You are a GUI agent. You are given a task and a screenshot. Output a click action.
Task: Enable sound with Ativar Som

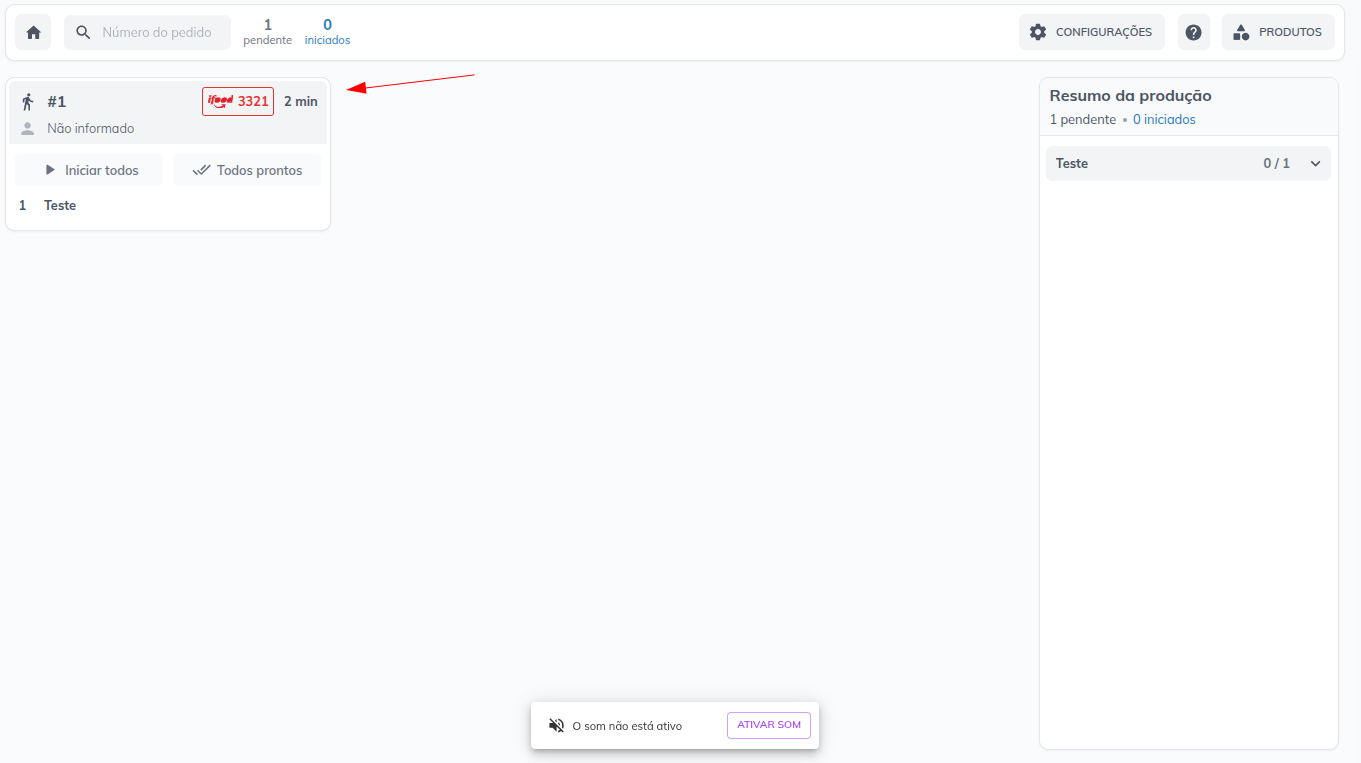click(769, 725)
